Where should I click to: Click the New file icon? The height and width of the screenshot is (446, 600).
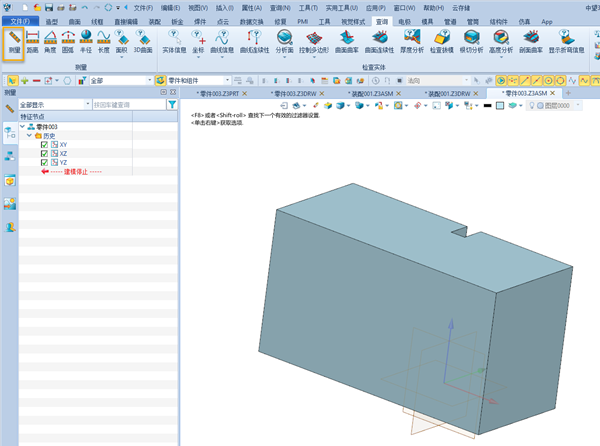point(25,7)
